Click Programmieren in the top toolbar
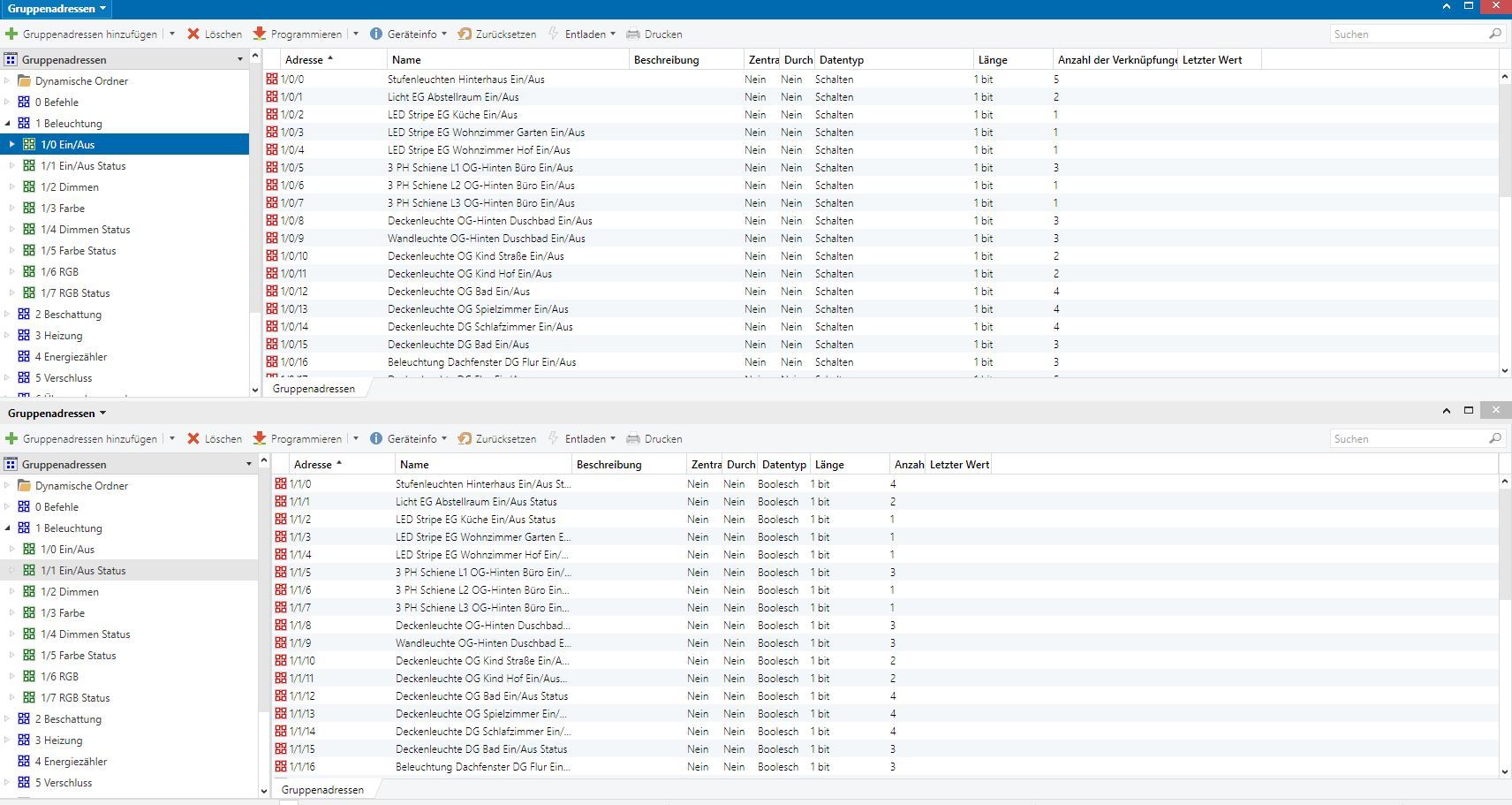The image size is (1512, 805). point(298,34)
